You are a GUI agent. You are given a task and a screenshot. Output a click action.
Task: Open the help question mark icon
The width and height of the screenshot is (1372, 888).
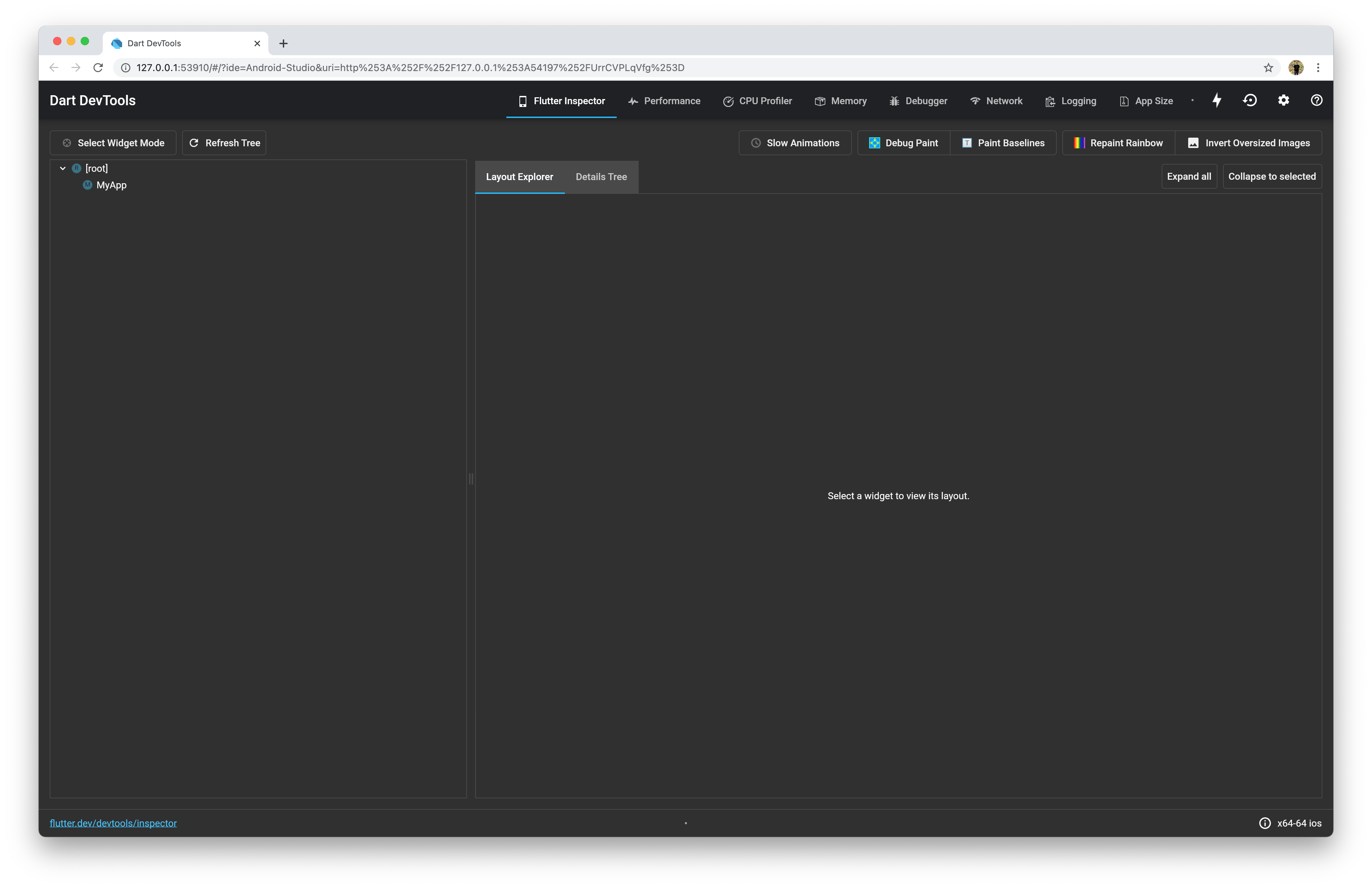pos(1317,100)
